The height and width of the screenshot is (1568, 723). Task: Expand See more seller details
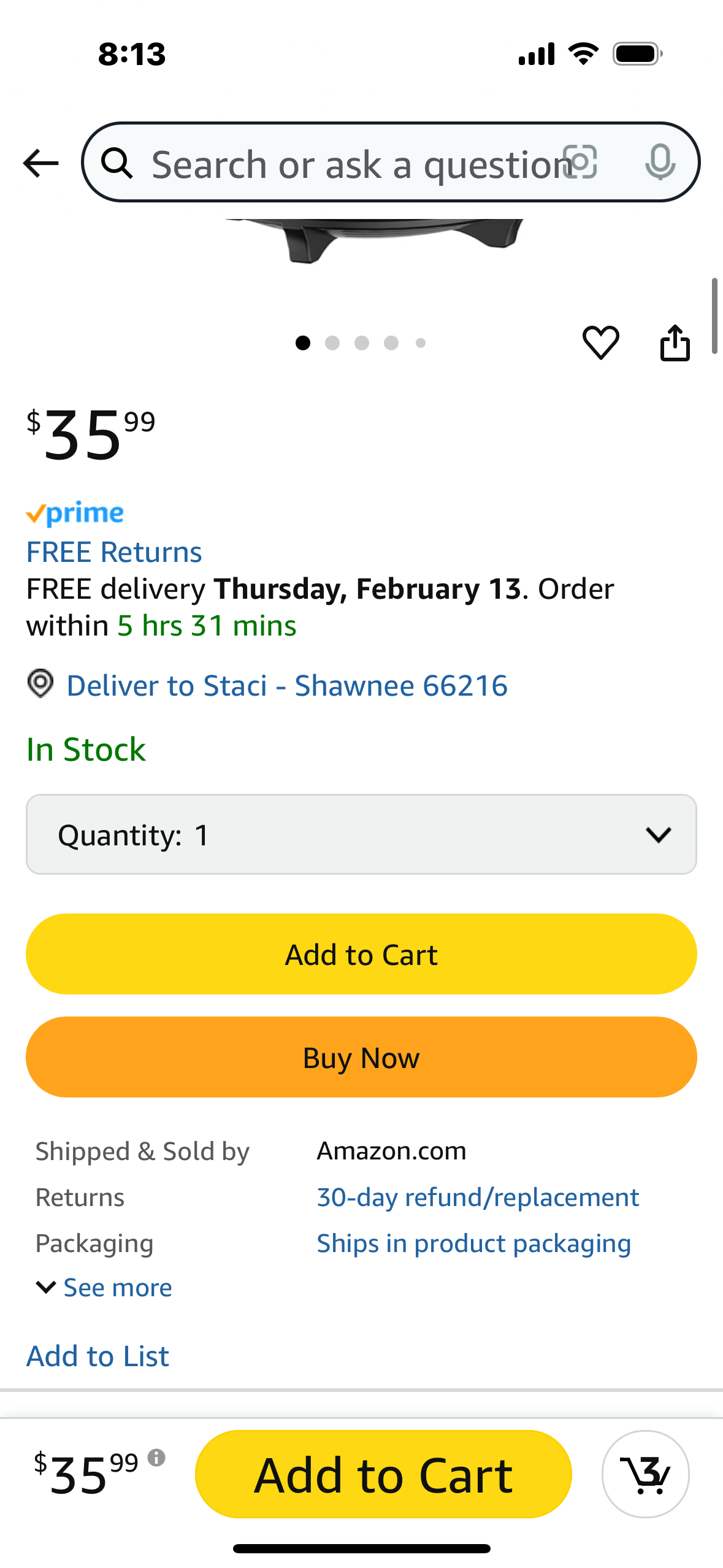104,1288
